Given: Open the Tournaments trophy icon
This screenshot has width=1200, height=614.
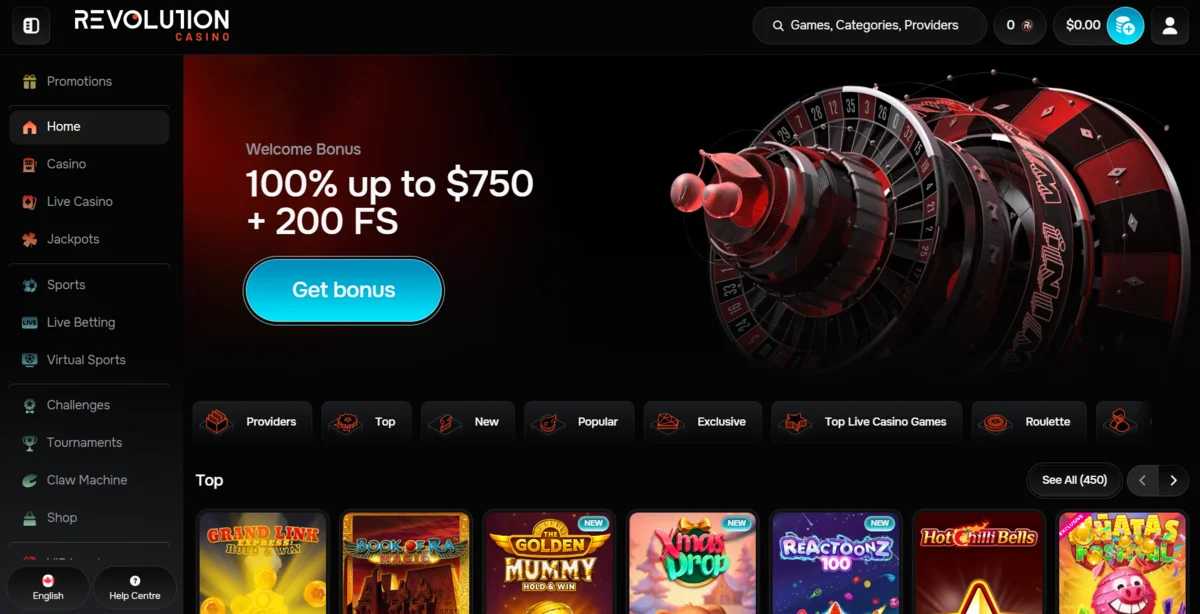Looking at the screenshot, I should 29,443.
